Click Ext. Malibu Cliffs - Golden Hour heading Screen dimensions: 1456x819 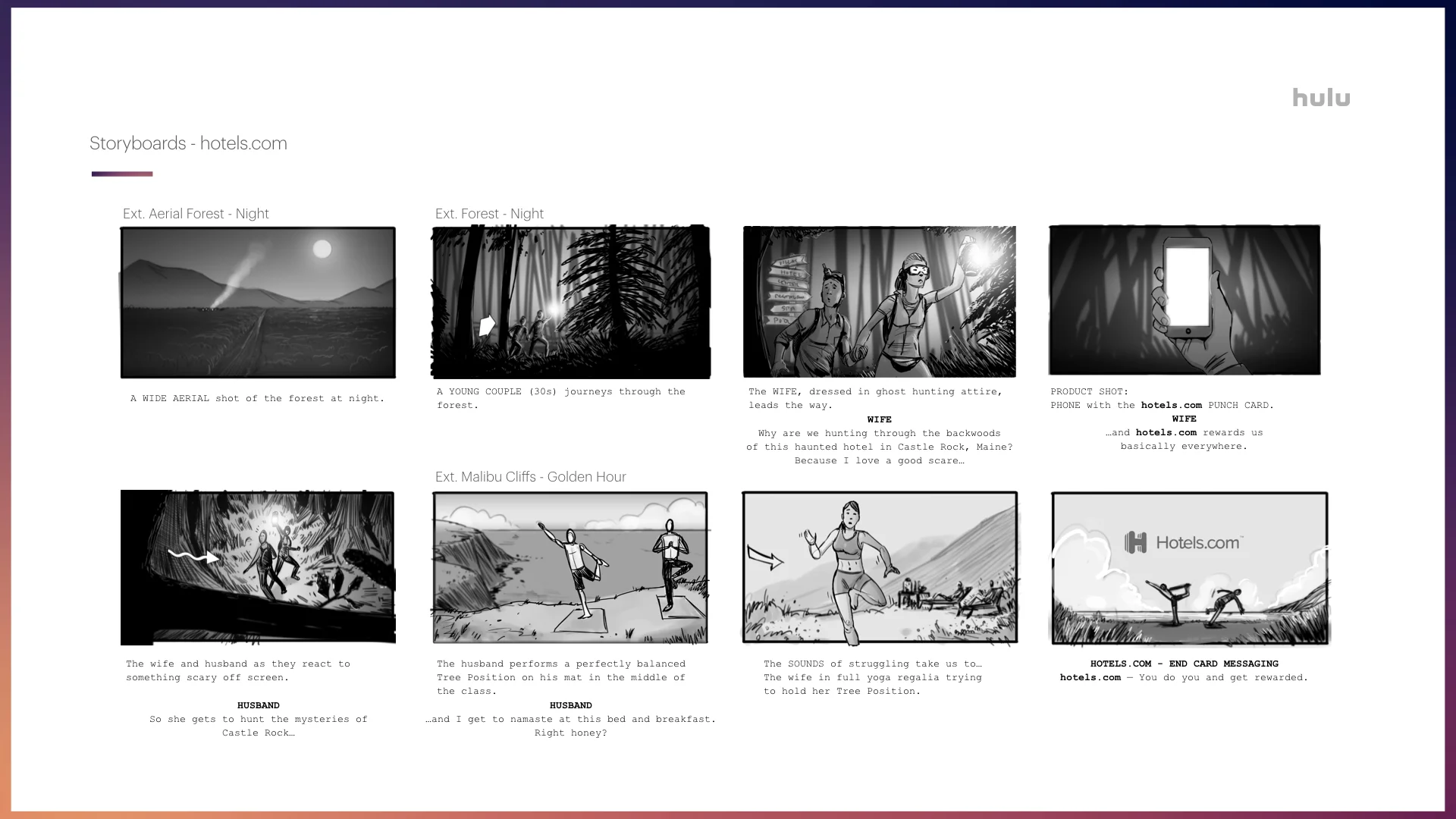tap(530, 477)
